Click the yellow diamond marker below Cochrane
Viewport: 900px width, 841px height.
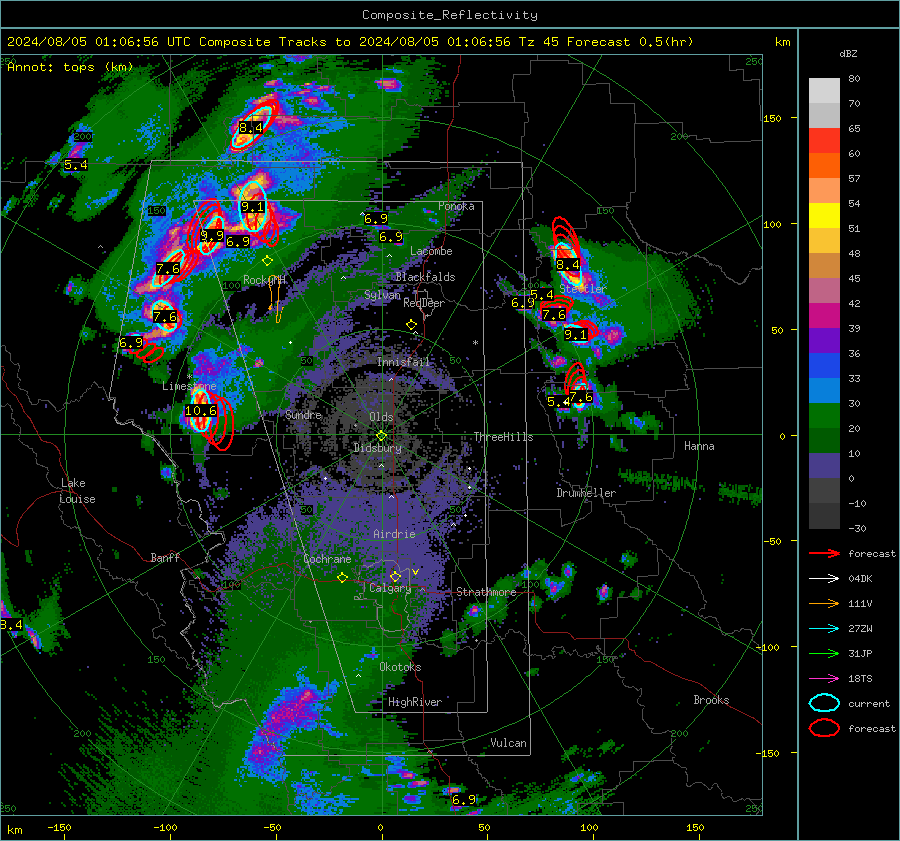[x=342, y=578]
